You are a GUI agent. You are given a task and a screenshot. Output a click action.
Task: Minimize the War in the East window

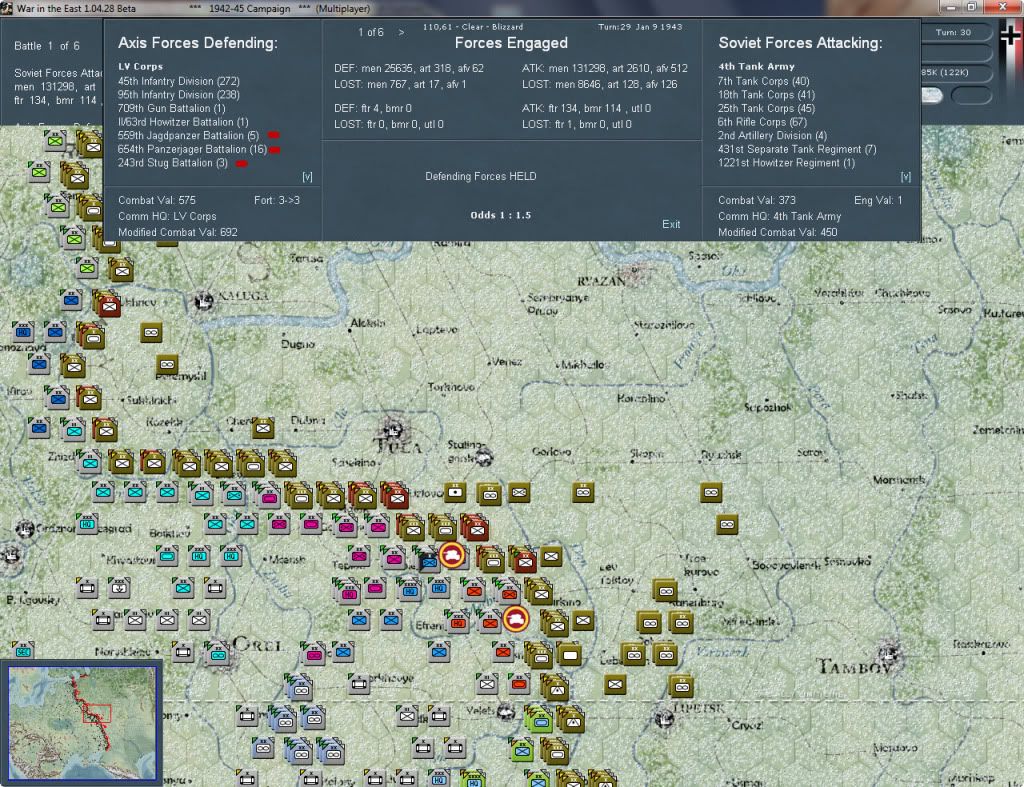click(951, 7)
